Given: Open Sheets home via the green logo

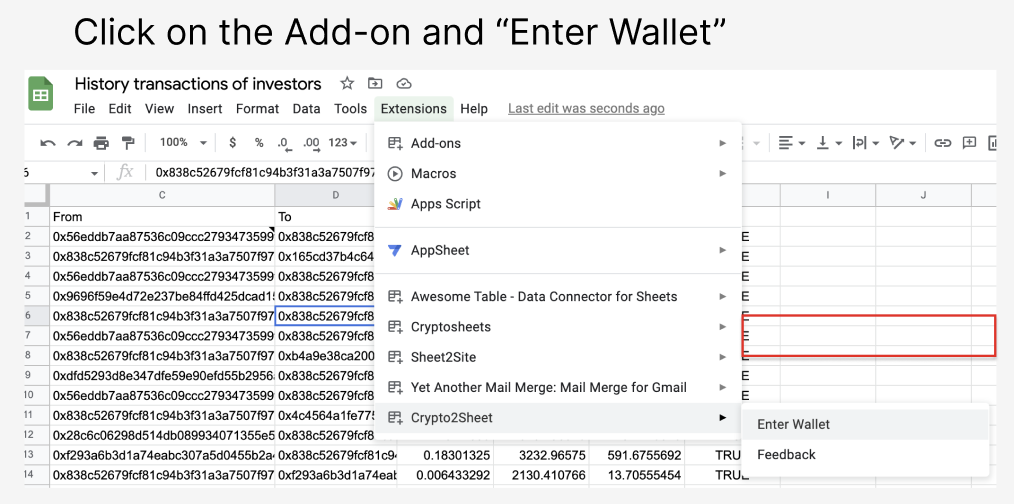Looking at the screenshot, I should [41, 94].
